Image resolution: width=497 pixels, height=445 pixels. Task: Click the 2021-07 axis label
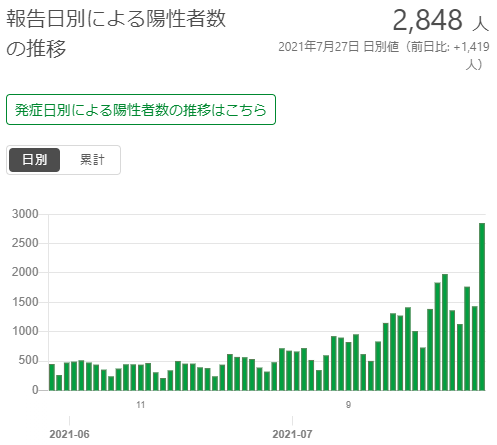click(x=292, y=434)
